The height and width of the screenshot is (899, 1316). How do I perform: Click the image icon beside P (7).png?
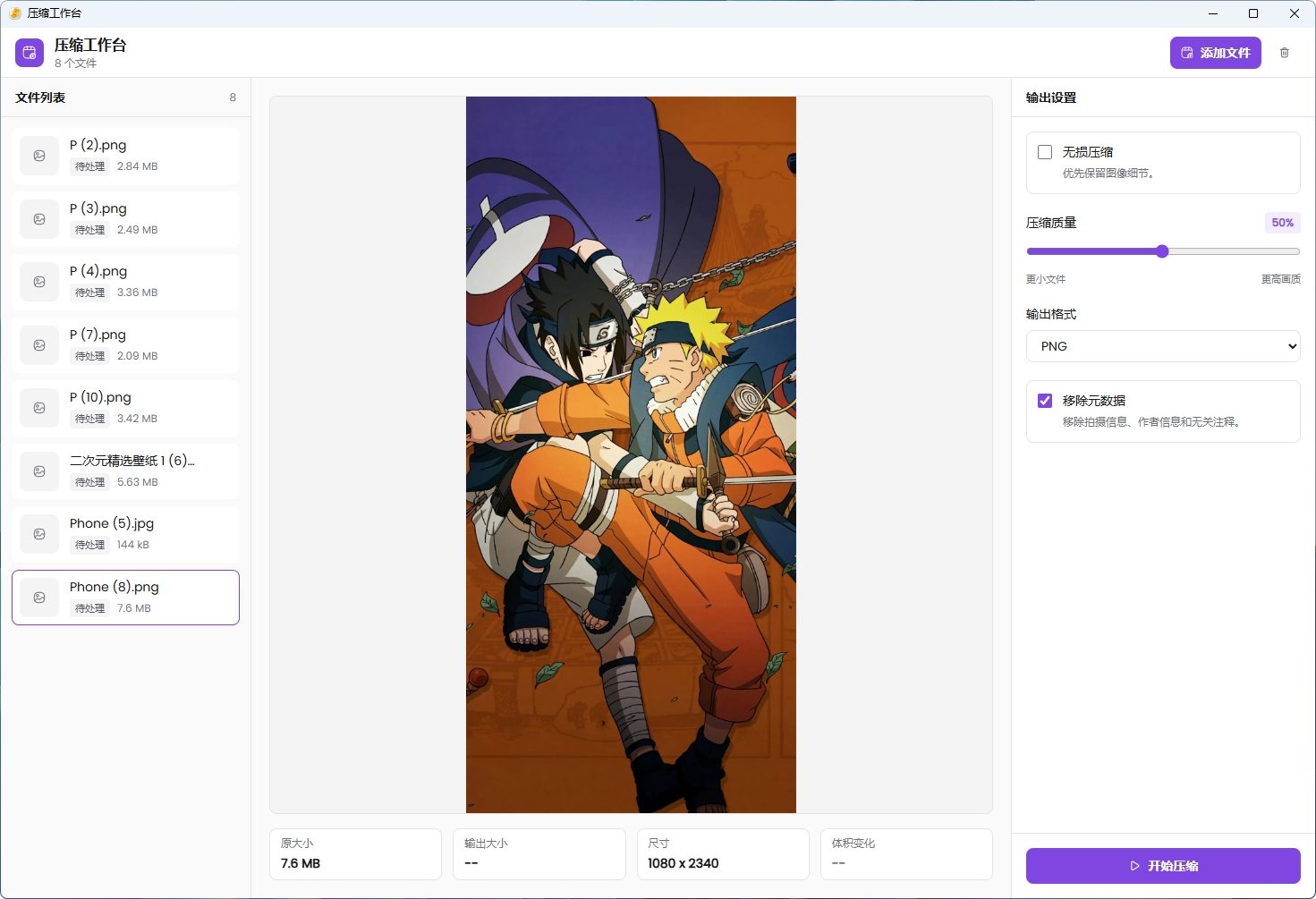point(39,345)
